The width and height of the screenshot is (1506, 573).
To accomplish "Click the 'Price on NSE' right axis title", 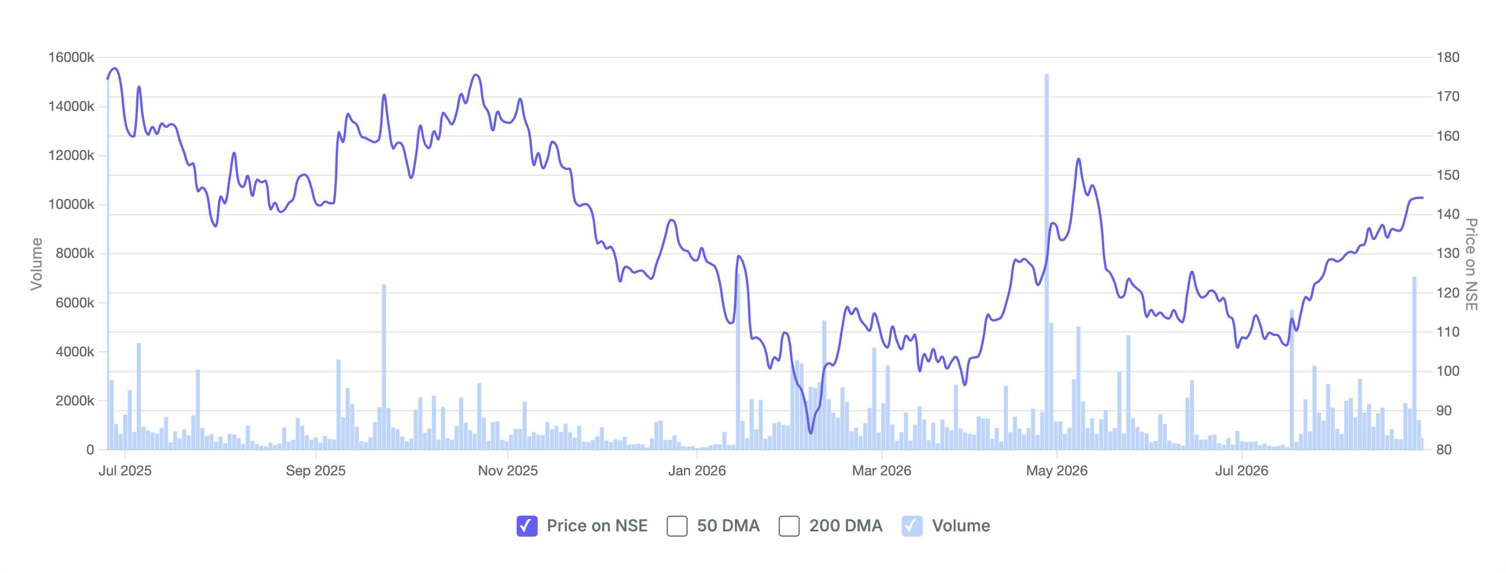I will coord(1471,263).
